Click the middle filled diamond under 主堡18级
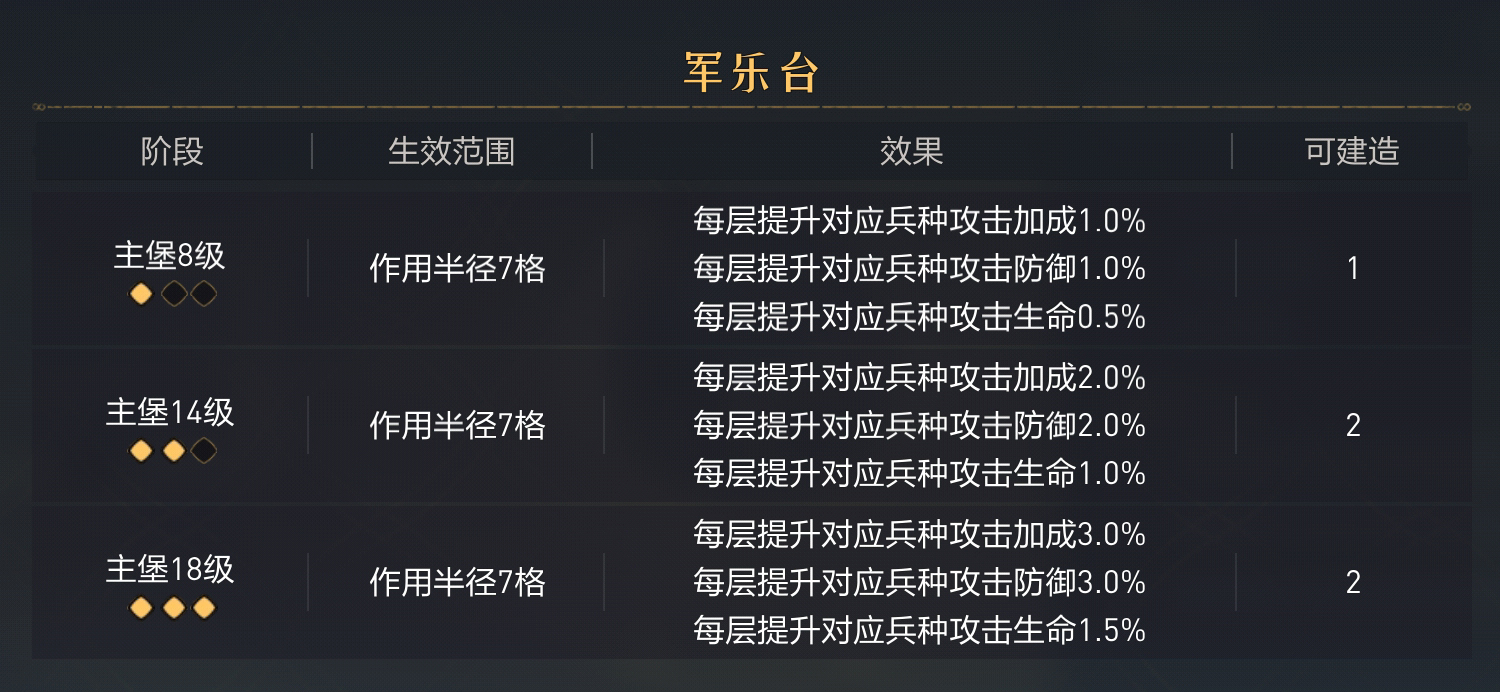The width and height of the screenshot is (1500, 692). [x=173, y=608]
